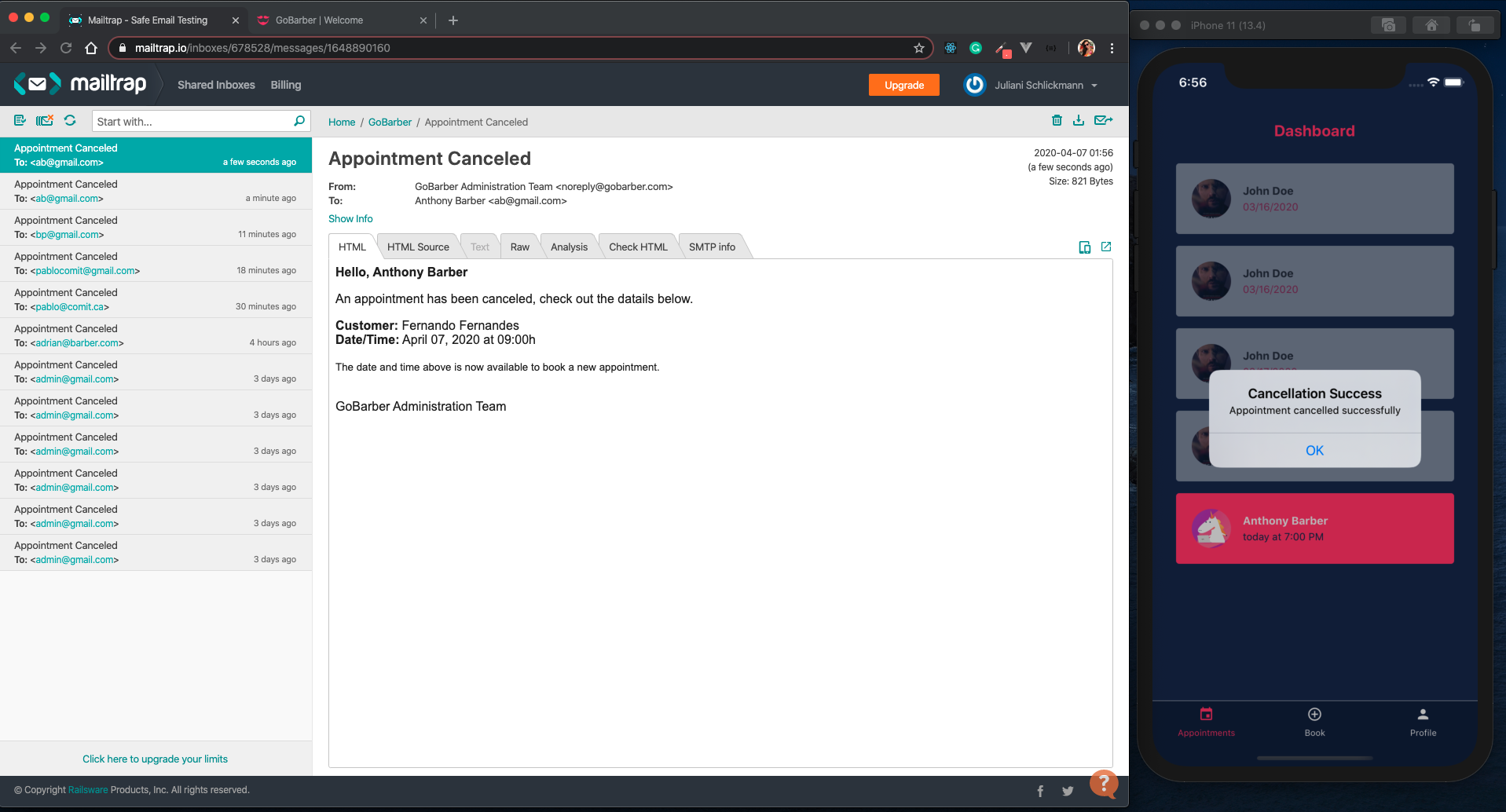Switch to HTML Source tab
Screen dimensions: 1506x812
(418, 247)
